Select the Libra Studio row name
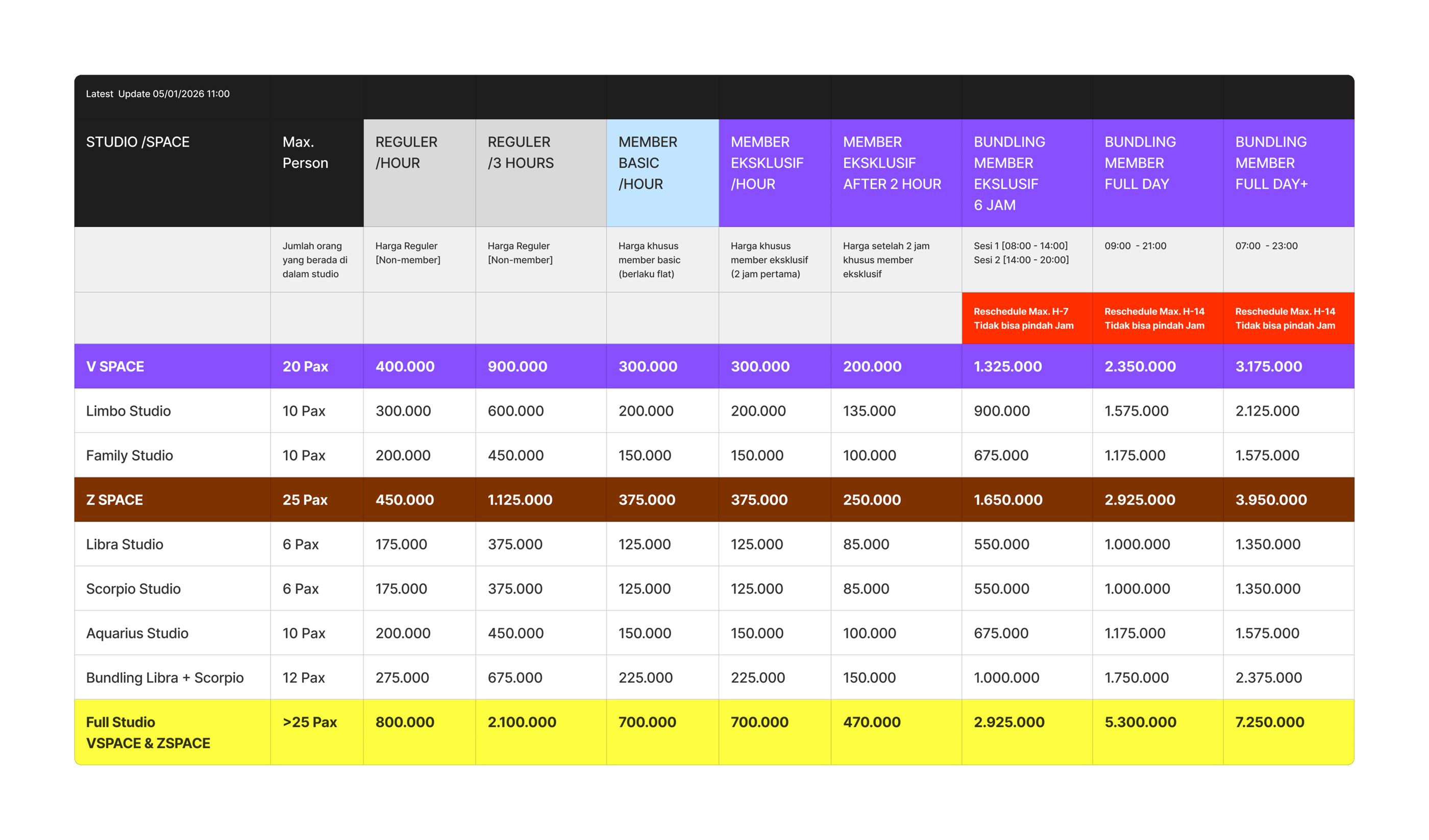The image size is (1429, 840). click(125, 544)
